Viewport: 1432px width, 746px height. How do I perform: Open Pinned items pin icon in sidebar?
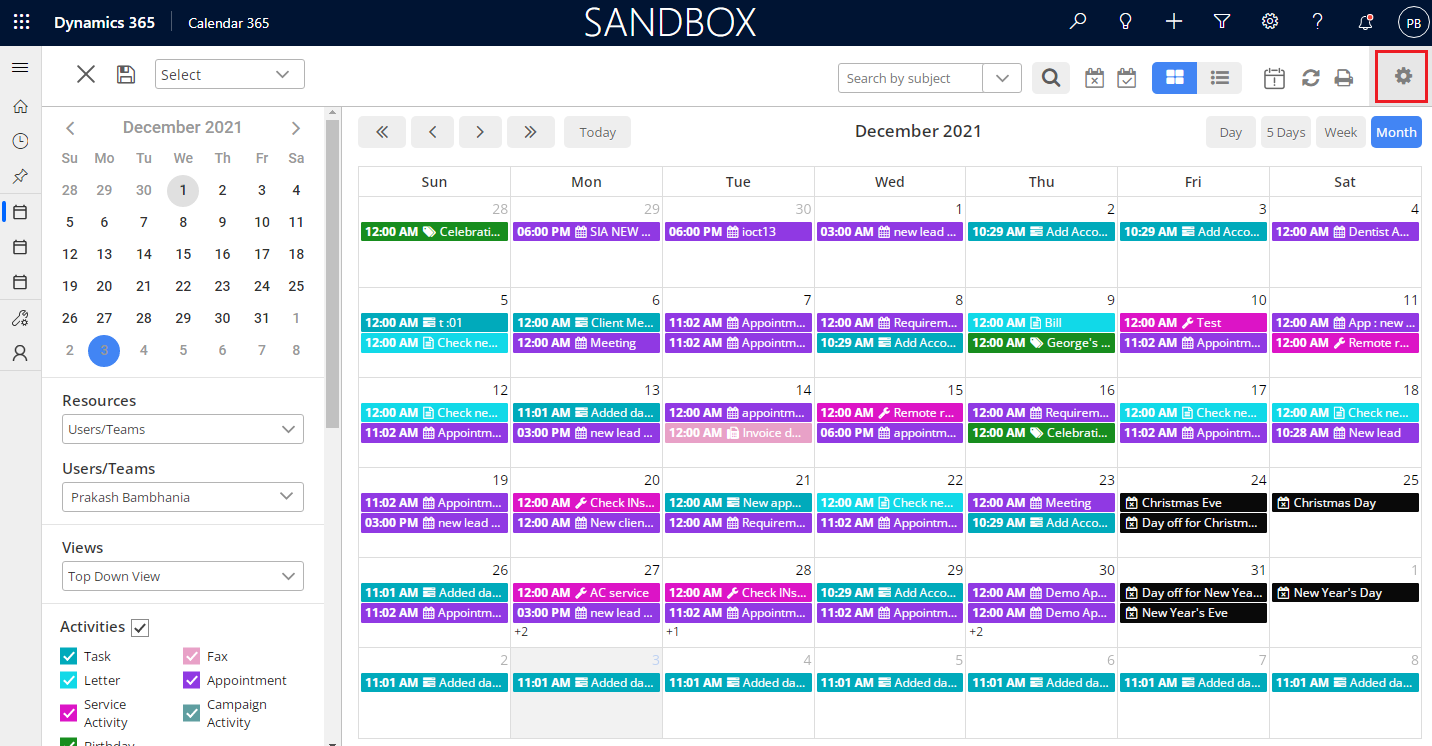click(20, 176)
